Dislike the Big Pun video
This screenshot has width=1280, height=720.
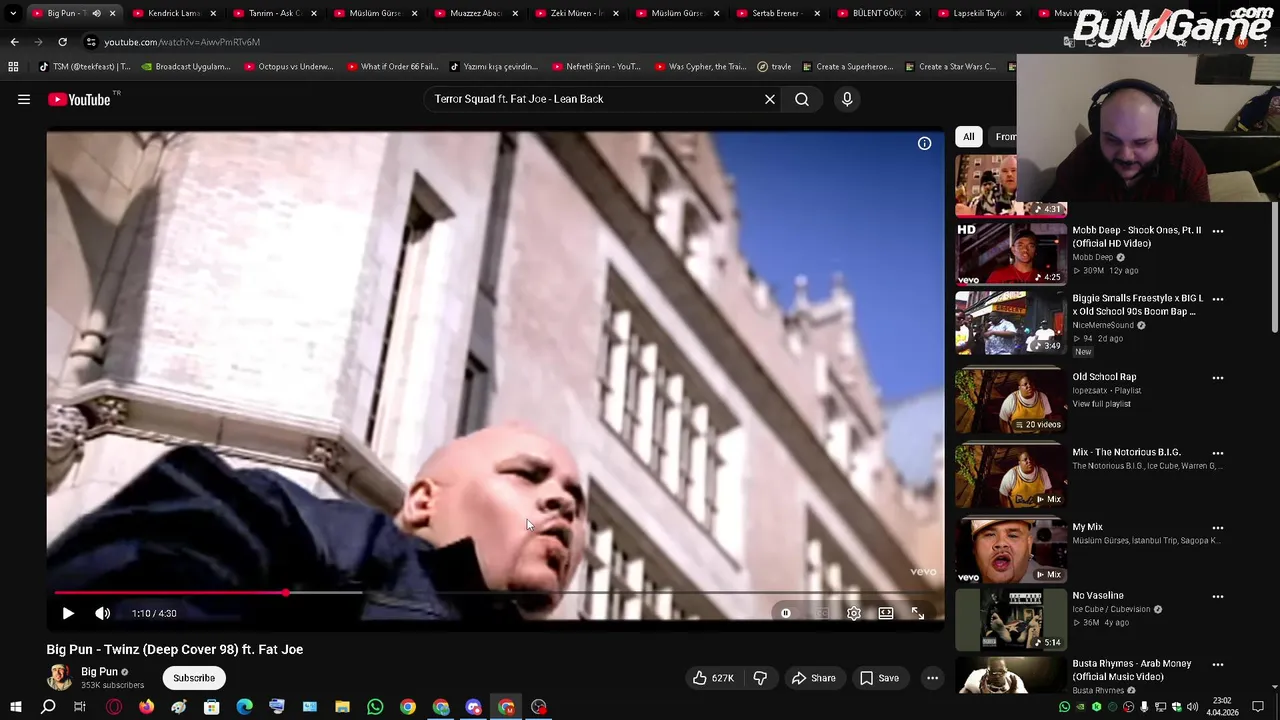coord(760,678)
